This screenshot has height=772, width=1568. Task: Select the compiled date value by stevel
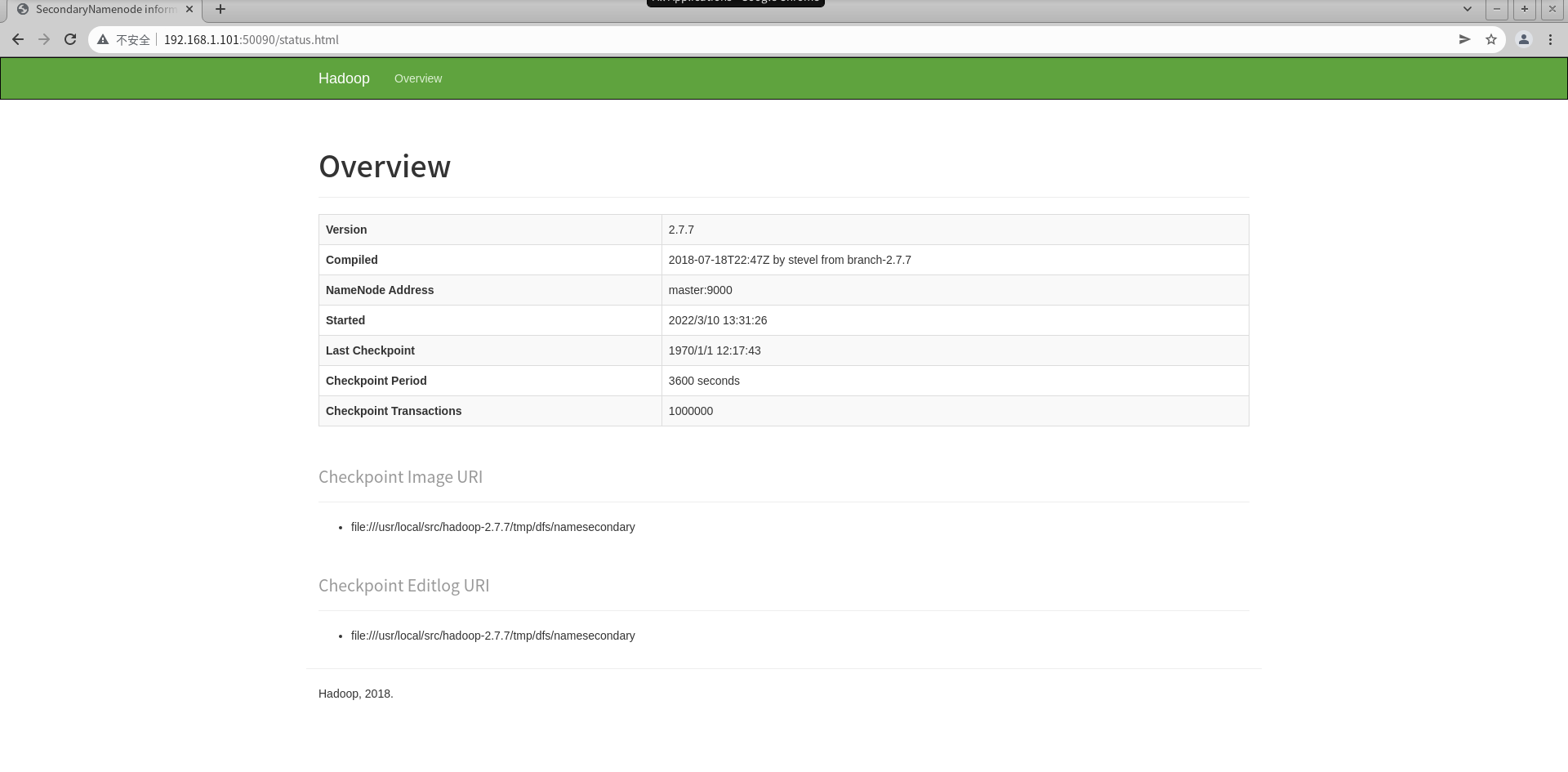click(790, 260)
